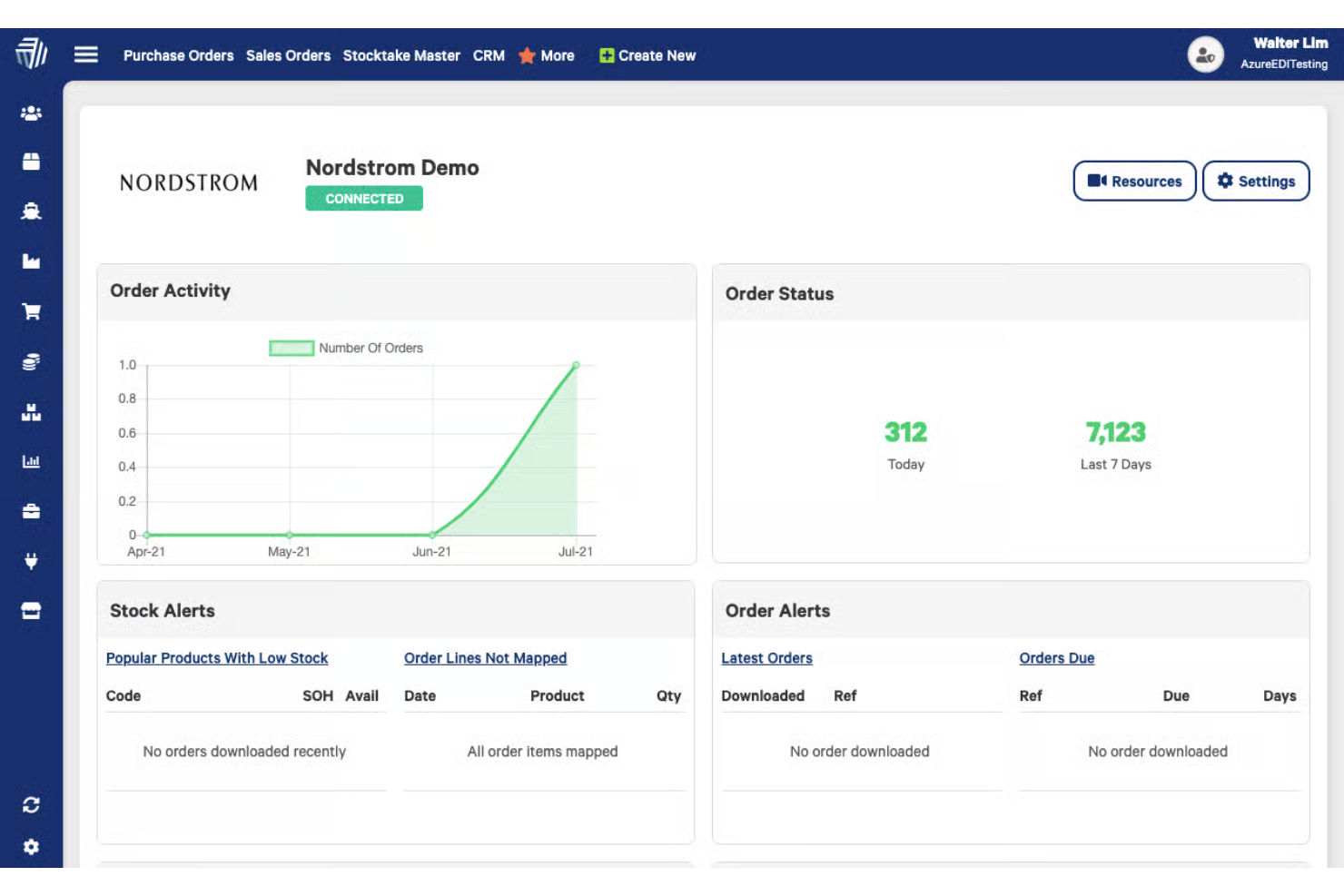Open the Purchase Orders menu
Screen dimensions: 1344x896
tap(178, 55)
